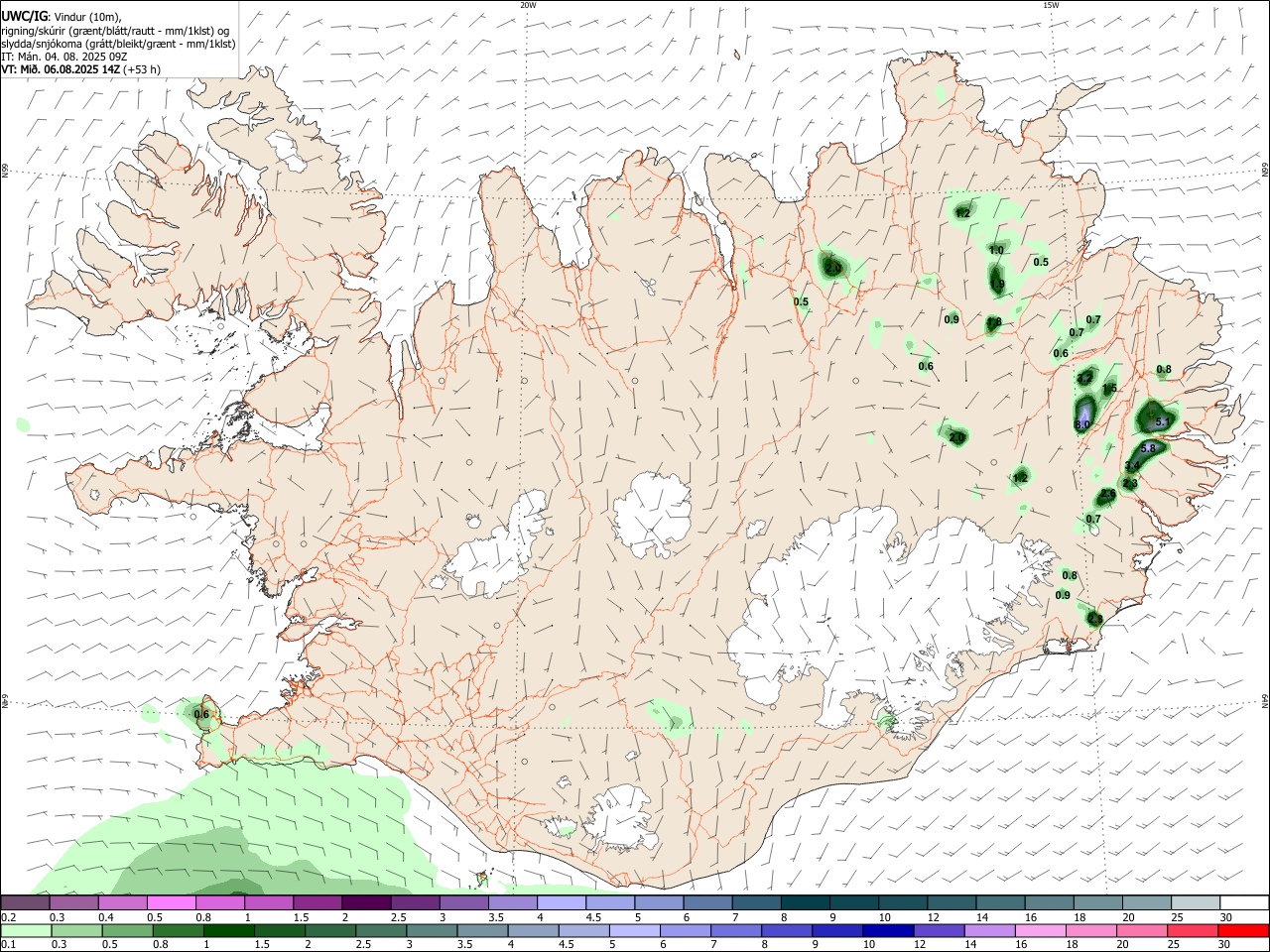1270x952 pixels.
Task: Click the dark navy blue swatch in the rain legend
Action: click(887, 931)
